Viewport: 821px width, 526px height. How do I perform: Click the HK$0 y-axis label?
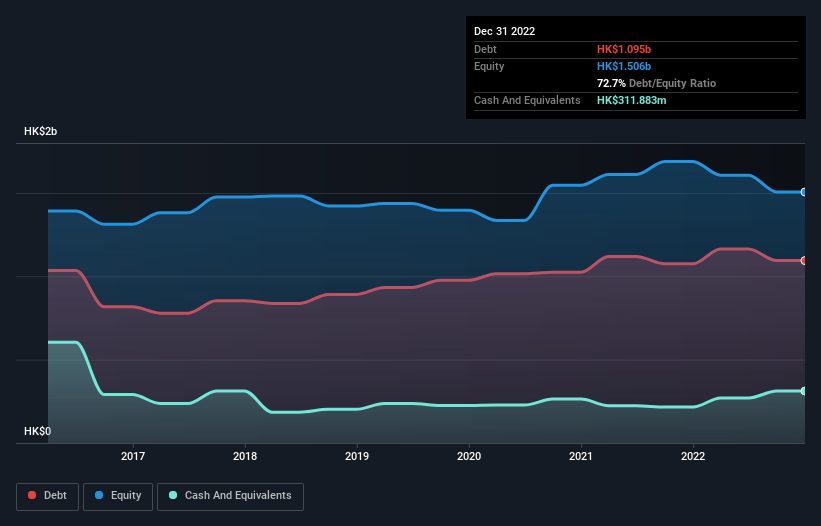(x=38, y=431)
